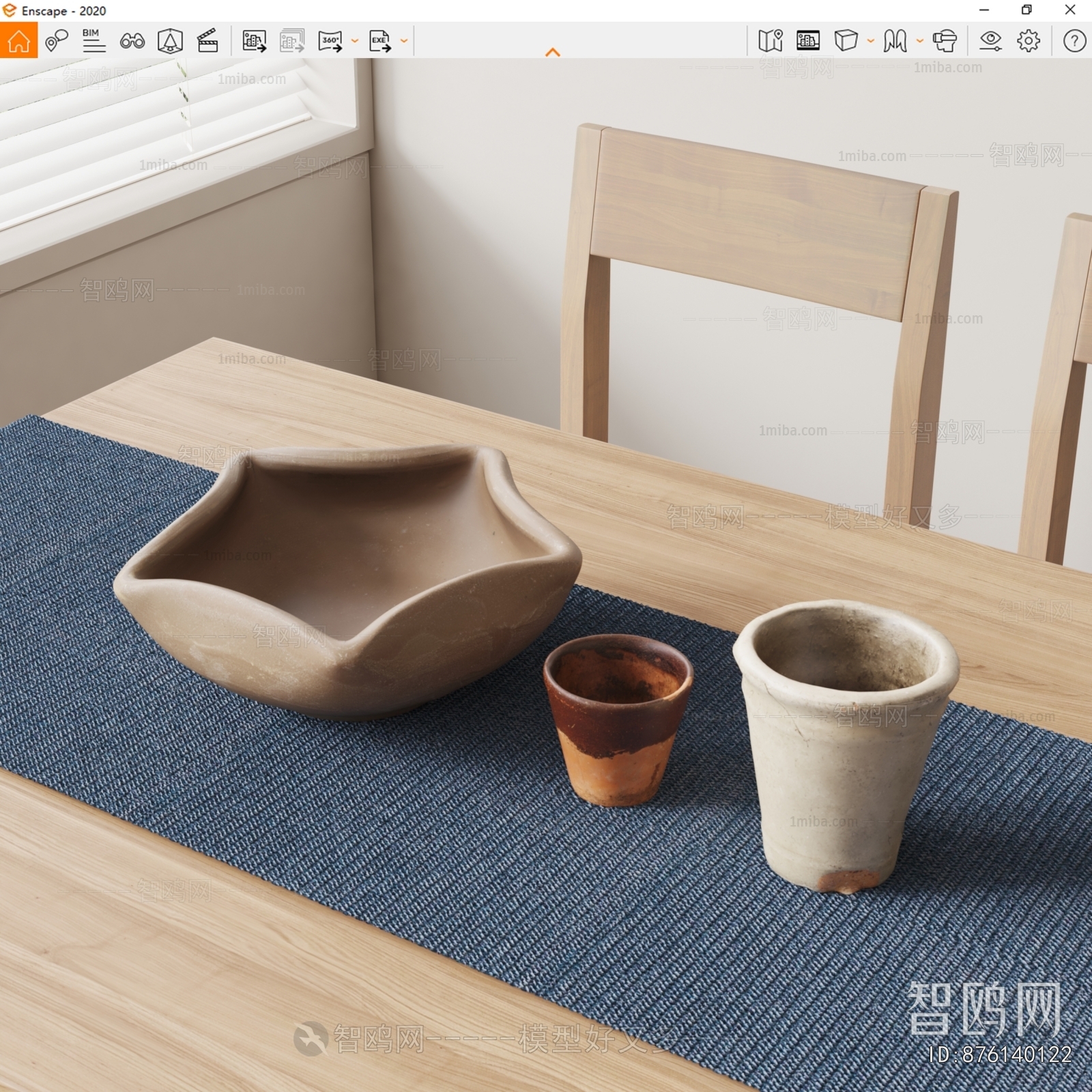The height and width of the screenshot is (1092, 1092).
Task: Open the BIM information panel
Action: click(x=94, y=41)
